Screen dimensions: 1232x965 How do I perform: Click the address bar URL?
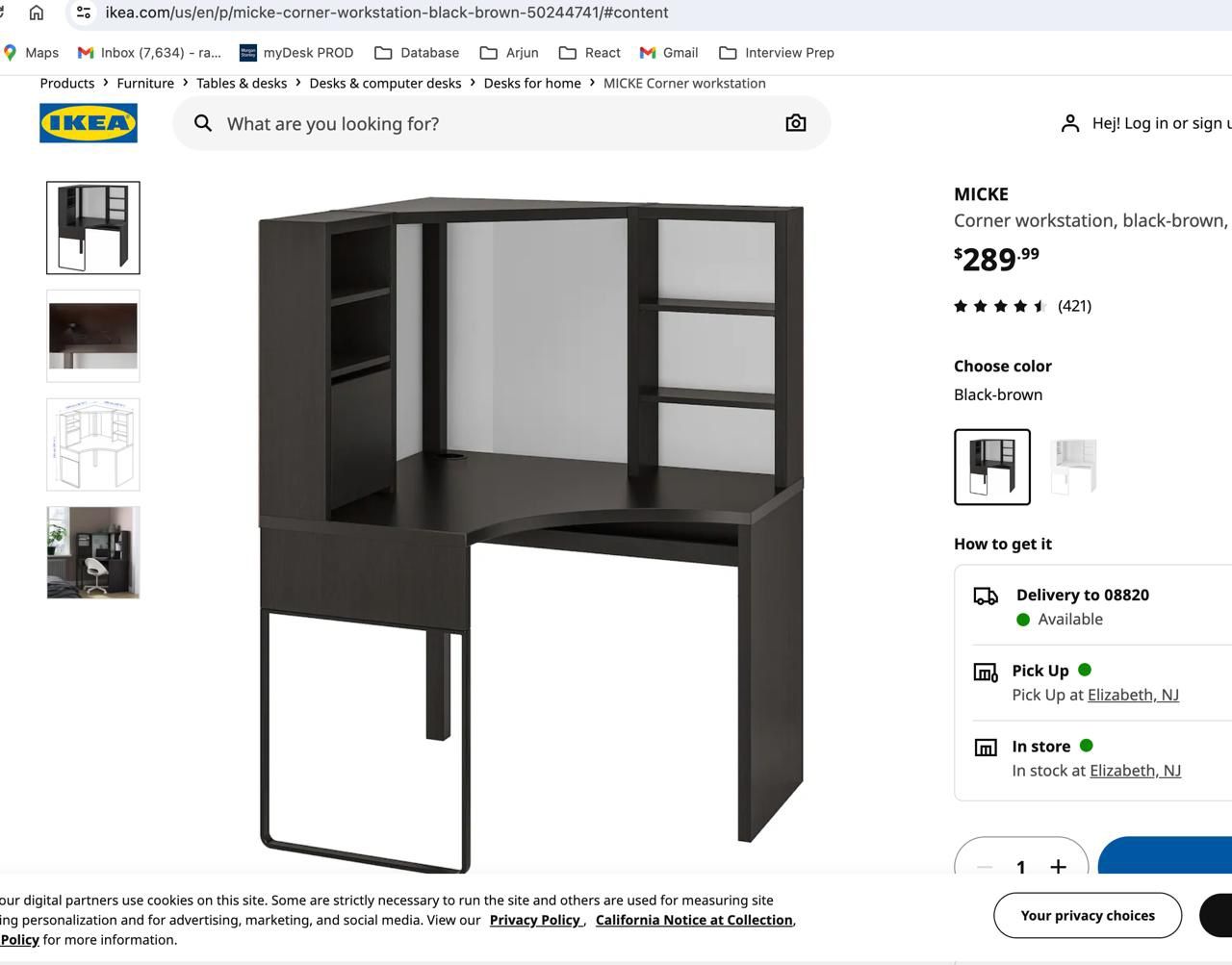387,13
